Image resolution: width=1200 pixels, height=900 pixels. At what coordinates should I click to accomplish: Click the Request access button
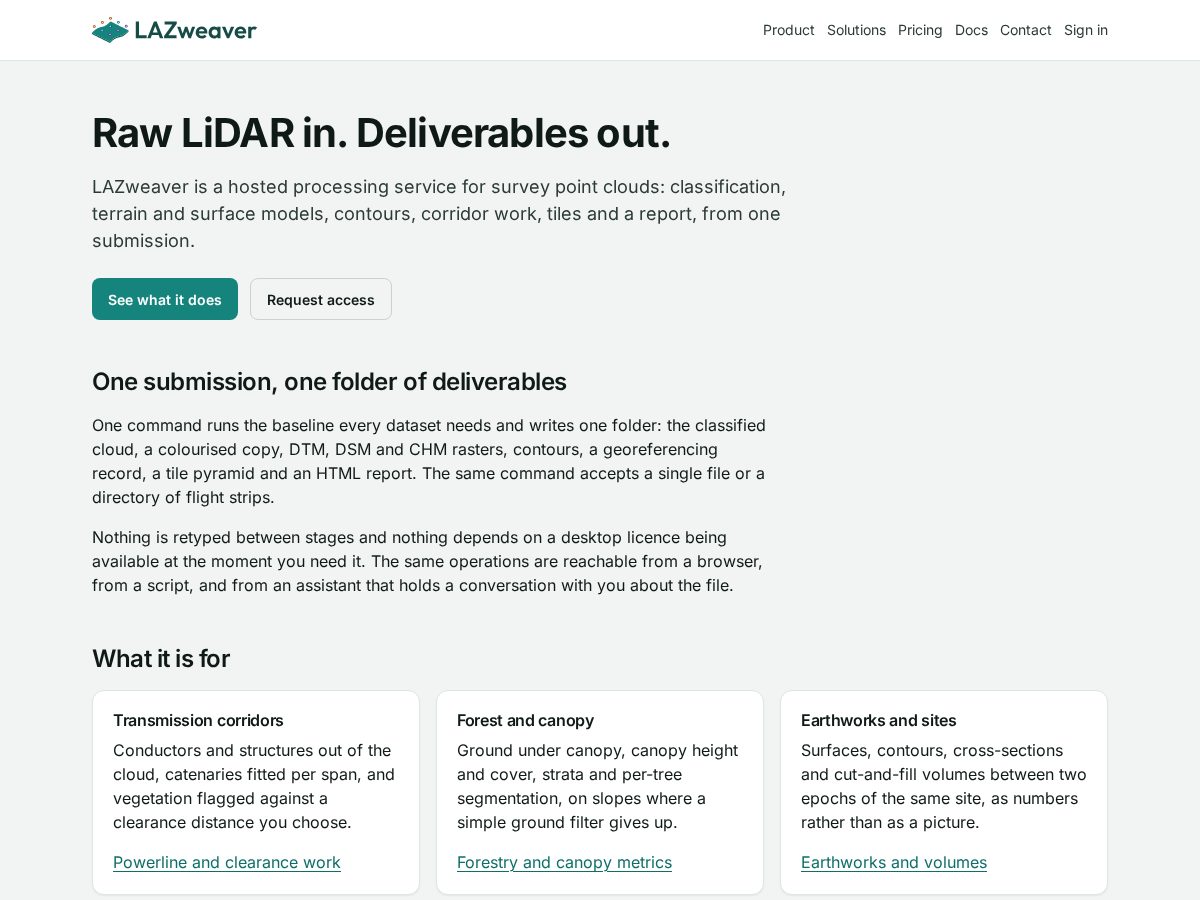click(x=321, y=299)
